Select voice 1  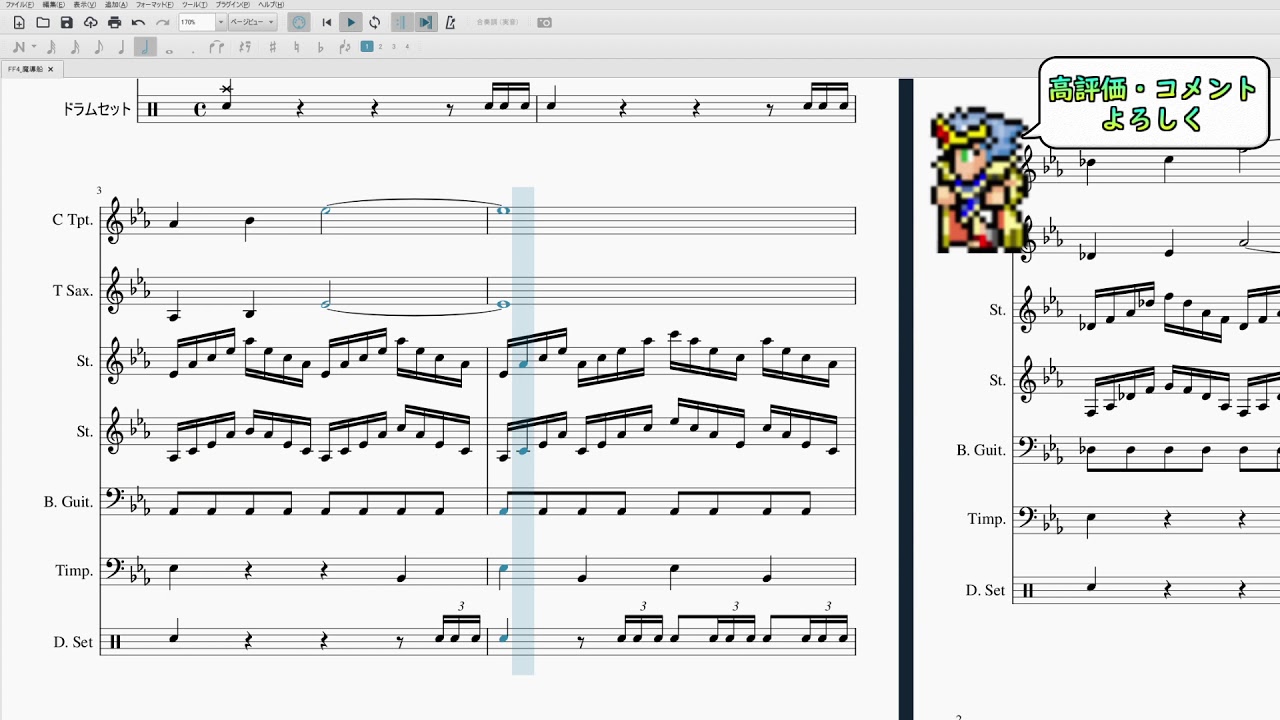tap(367, 46)
